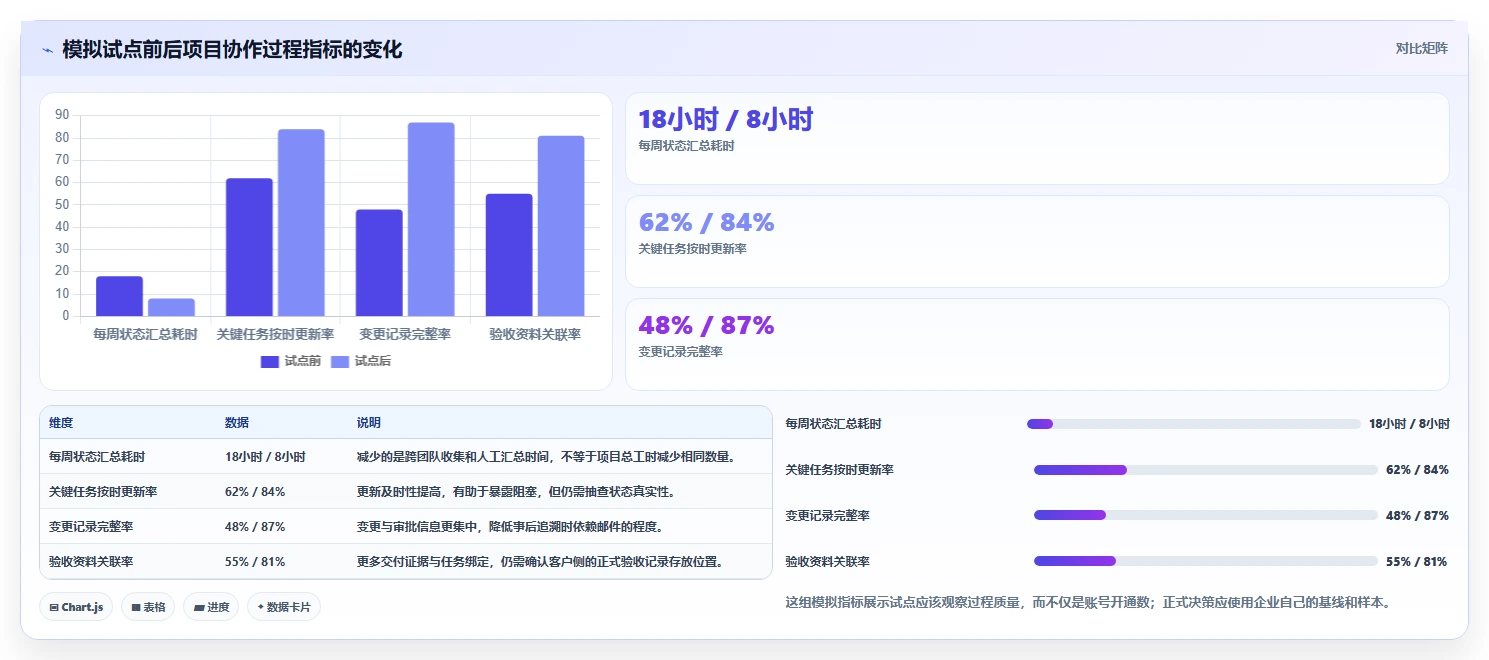The height and width of the screenshot is (660, 1489).
Task: Toggle the 试点前 legend swatch
Action: point(270,361)
